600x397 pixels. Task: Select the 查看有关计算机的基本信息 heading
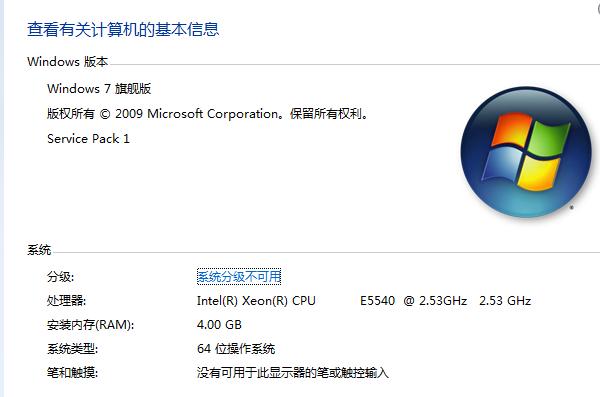coord(123,29)
